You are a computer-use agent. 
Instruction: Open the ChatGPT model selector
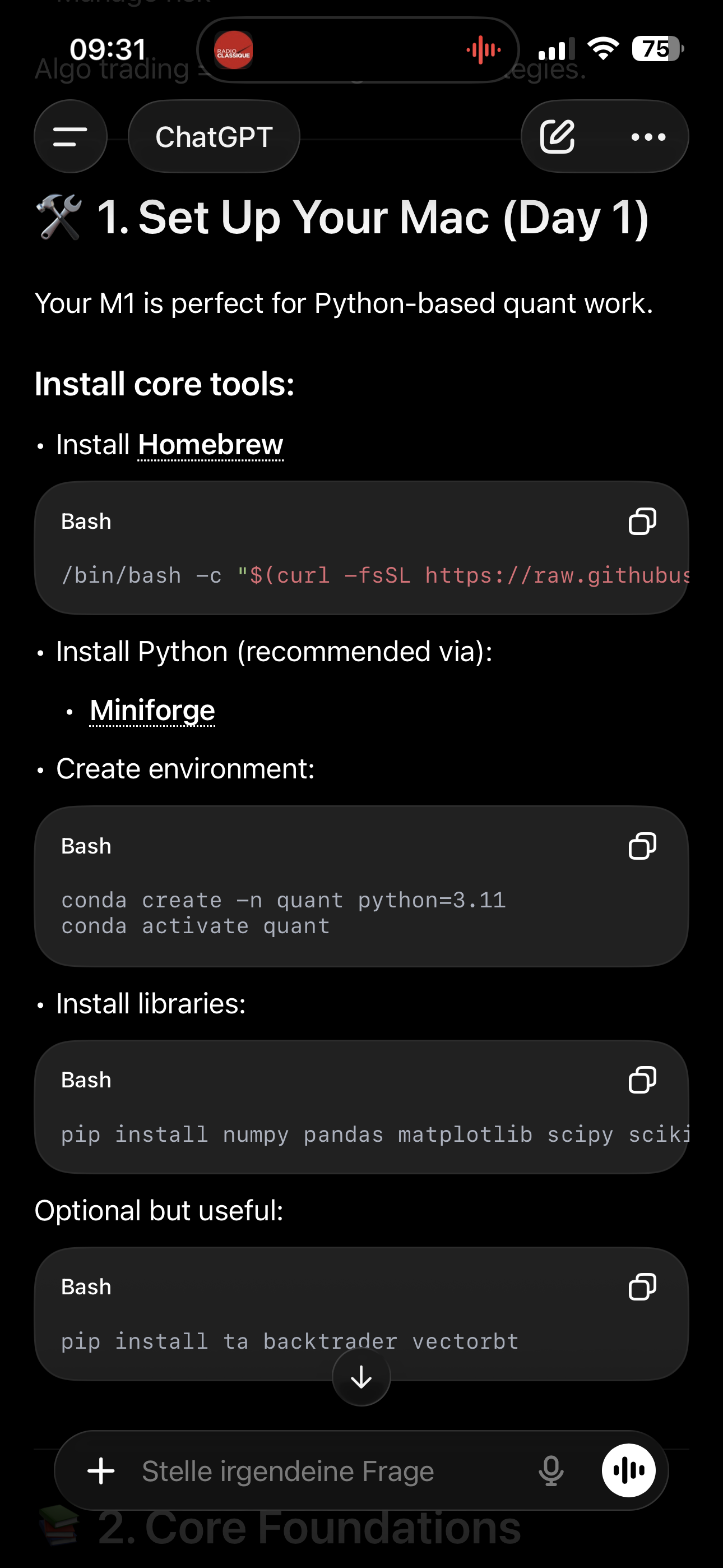coord(214,136)
